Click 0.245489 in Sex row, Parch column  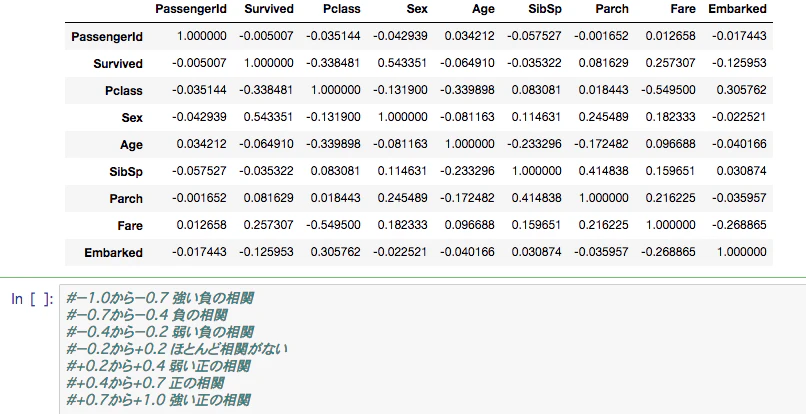pos(603,117)
